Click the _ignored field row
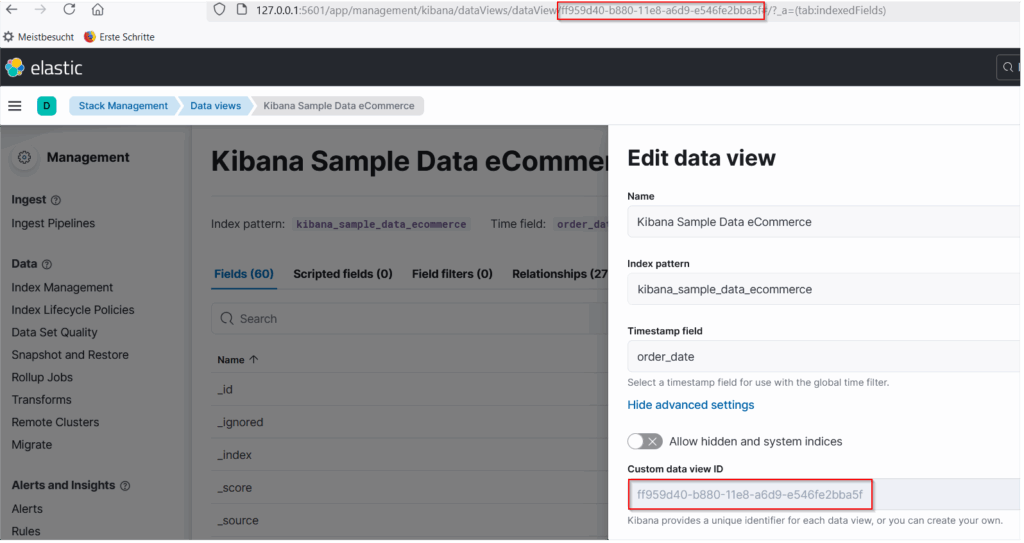Image resolution: width=1024 pixels, height=543 pixels. [x=409, y=423]
